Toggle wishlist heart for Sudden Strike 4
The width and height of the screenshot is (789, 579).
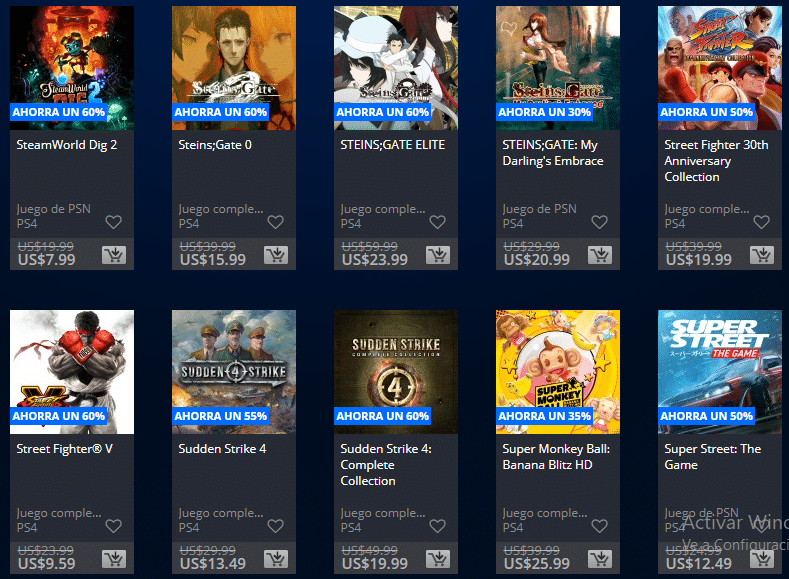coord(276,526)
